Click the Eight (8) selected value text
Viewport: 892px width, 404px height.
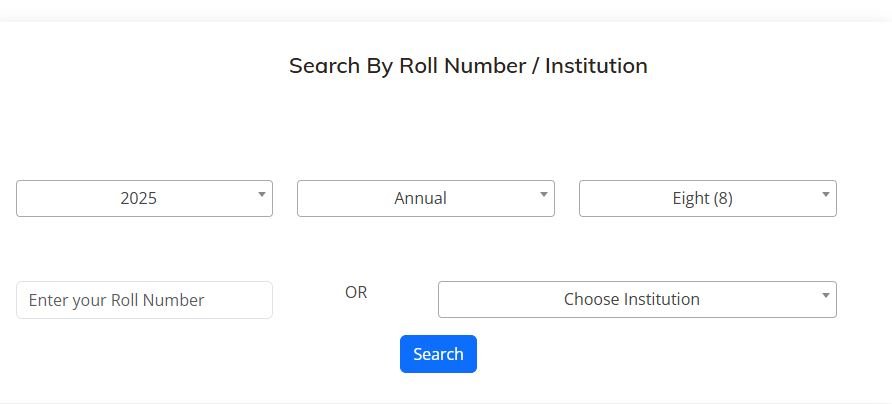click(x=702, y=198)
